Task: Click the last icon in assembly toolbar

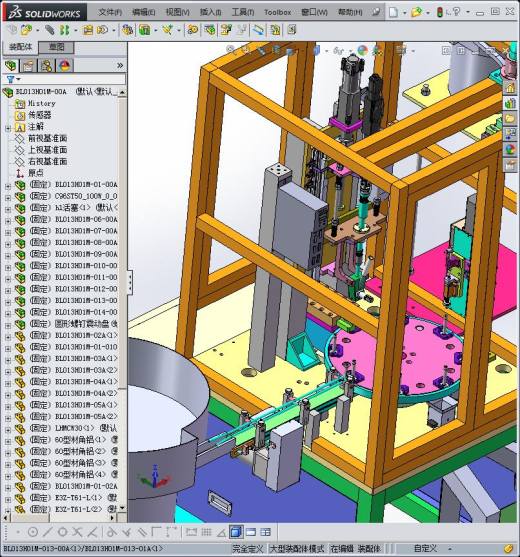Action: click(x=292, y=29)
